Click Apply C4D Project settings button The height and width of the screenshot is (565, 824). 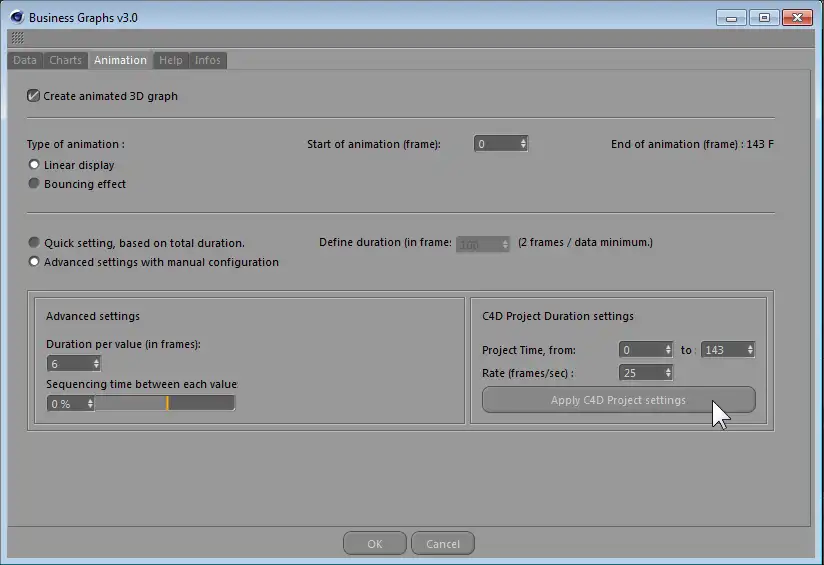(619, 400)
